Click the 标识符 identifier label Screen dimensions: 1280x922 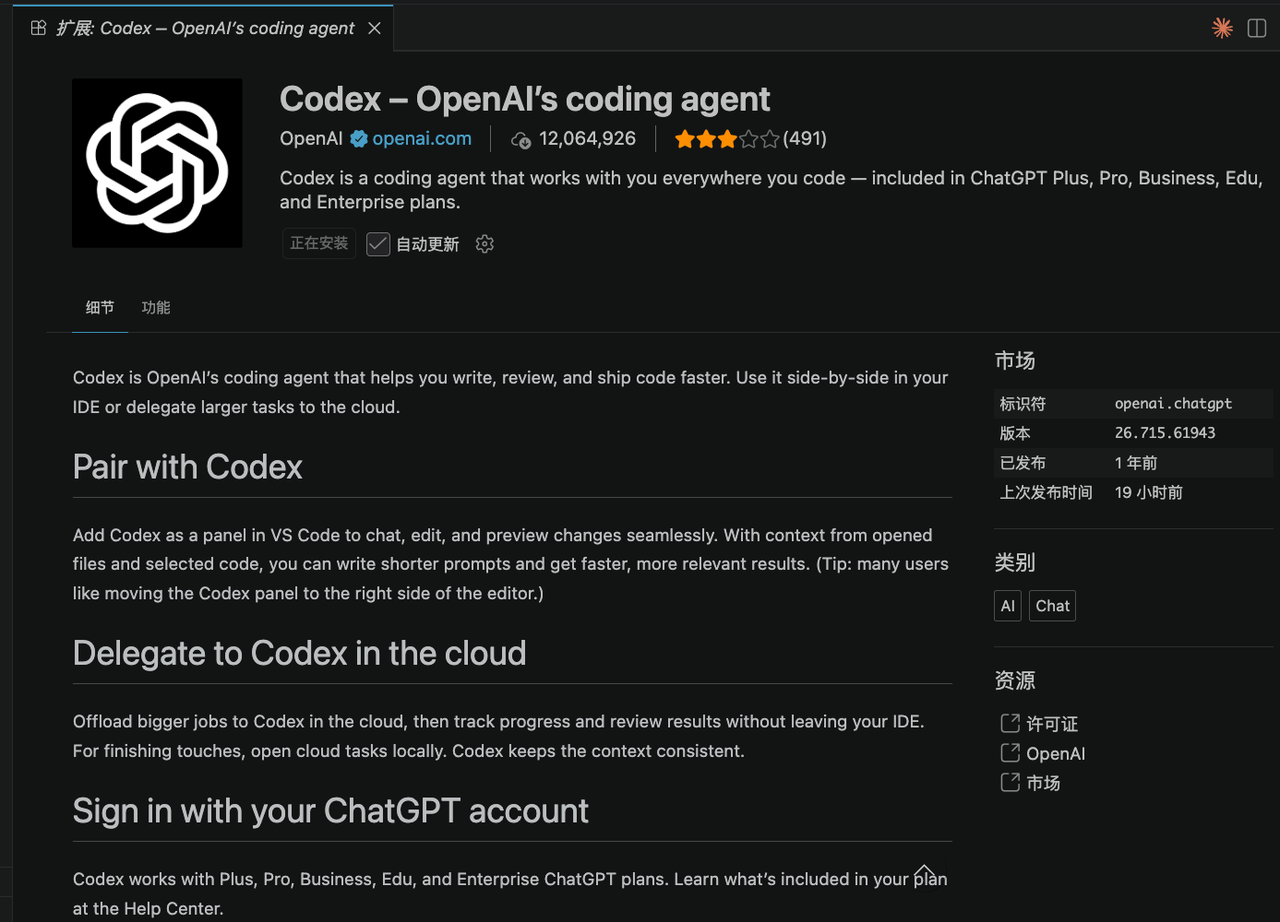point(1022,404)
